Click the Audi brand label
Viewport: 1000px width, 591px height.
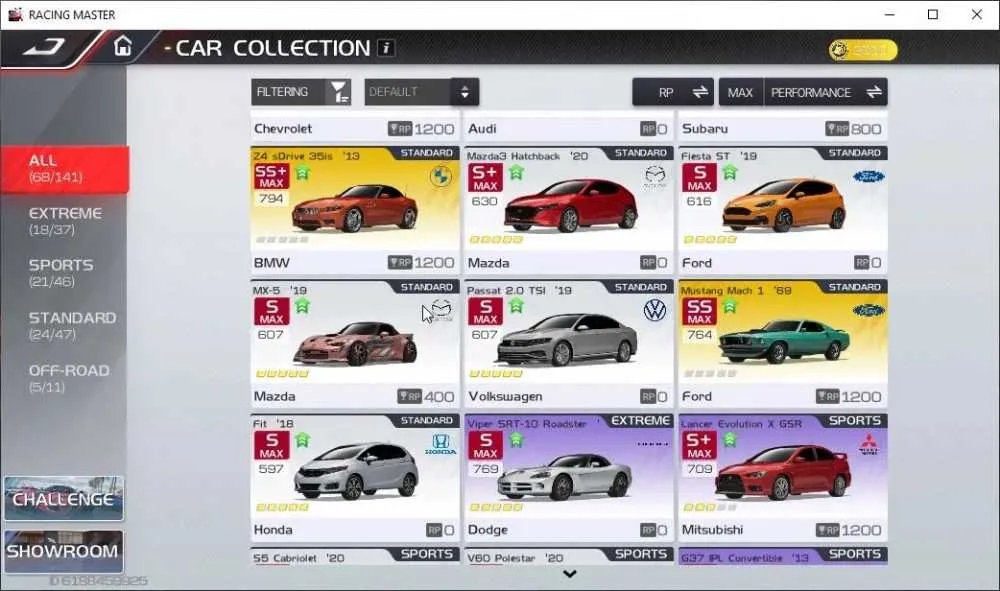click(482, 128)
